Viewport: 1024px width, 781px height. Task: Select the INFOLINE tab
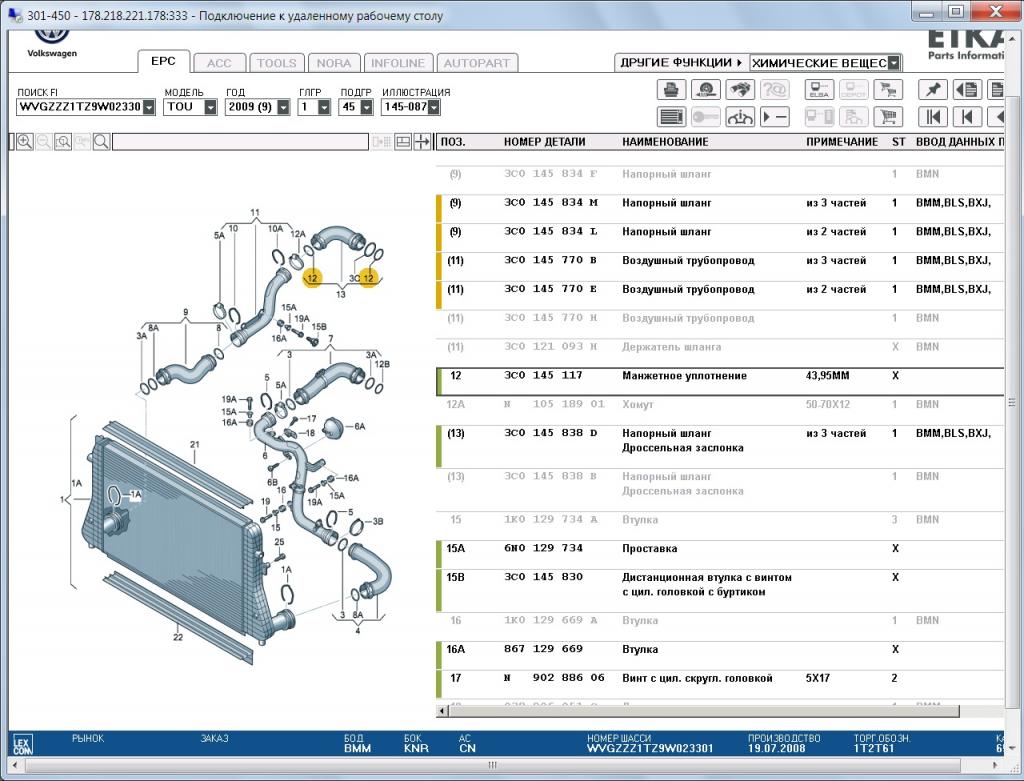[x=398, y=63]
